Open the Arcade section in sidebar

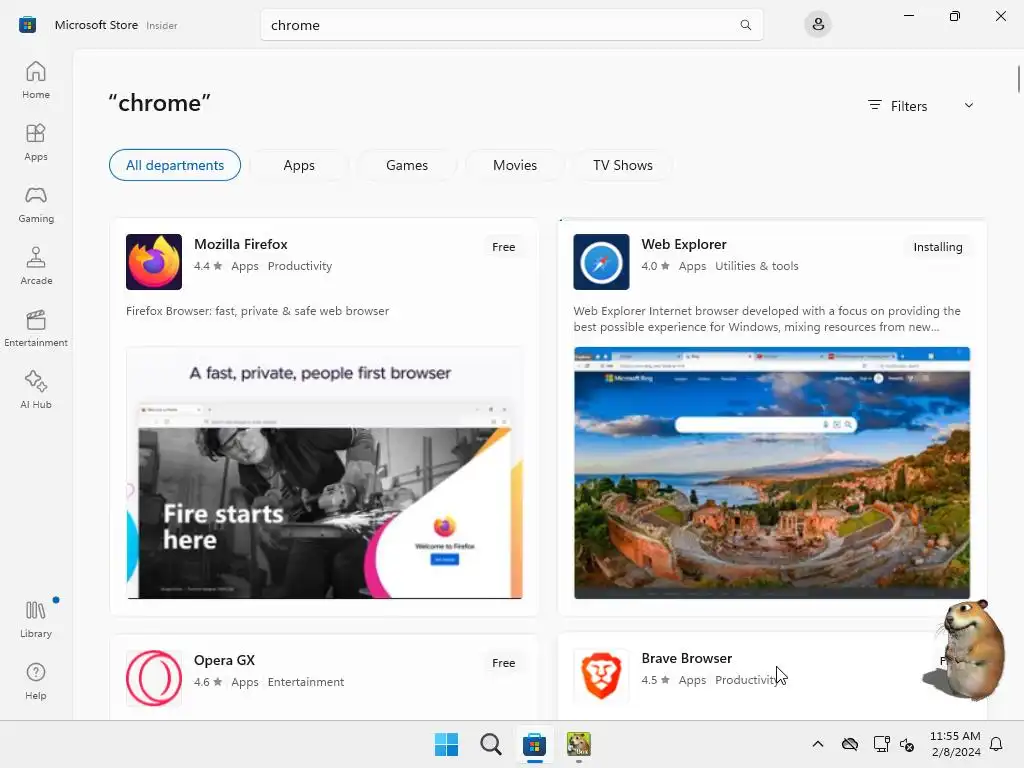(36, 266)
